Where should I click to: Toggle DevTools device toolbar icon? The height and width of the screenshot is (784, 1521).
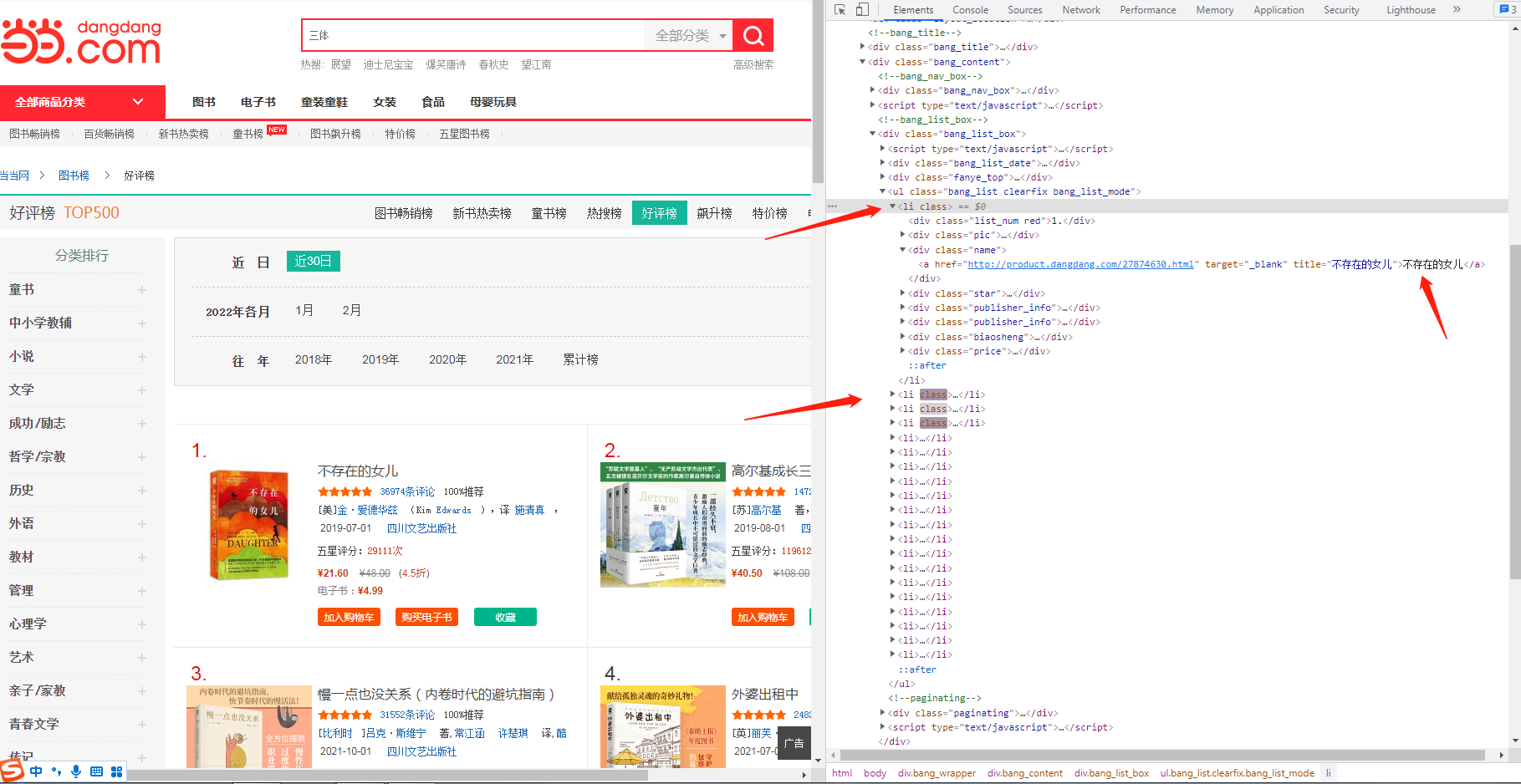pos(862,10)
